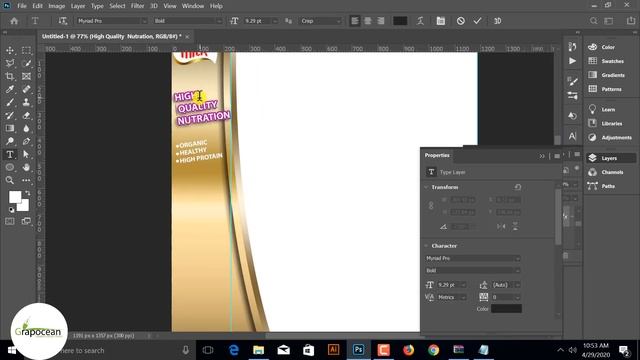The width and height of the screenshot is (640, 360).
Task: Select the Brush tool
Action: [10, 102]
